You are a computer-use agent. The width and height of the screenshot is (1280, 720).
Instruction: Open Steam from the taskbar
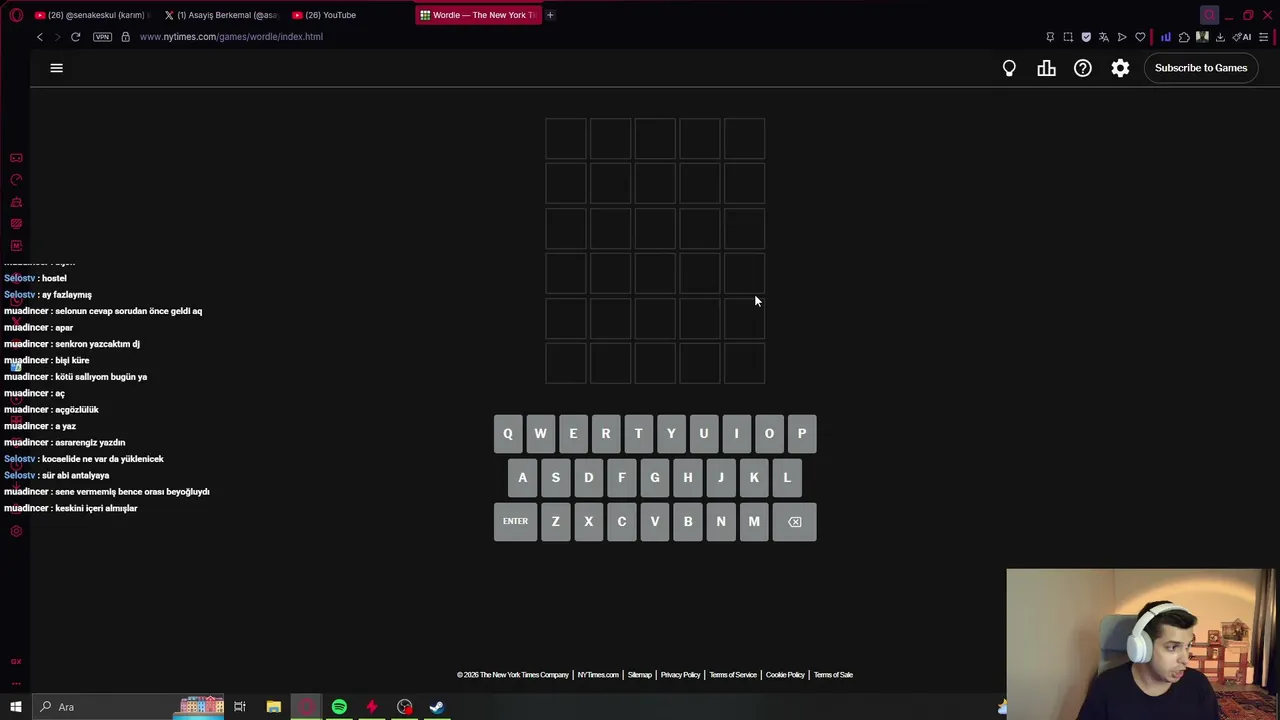click(437, 707)
